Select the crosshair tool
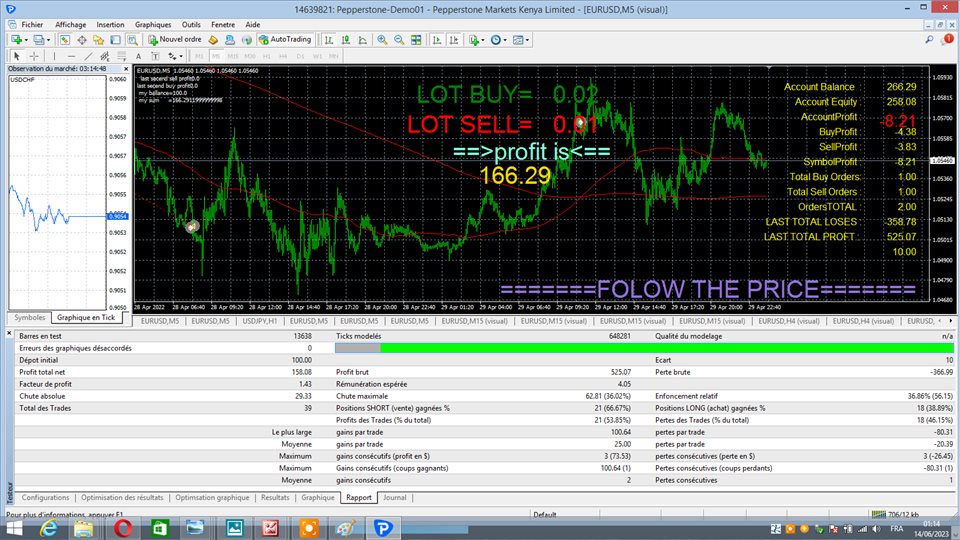Image resolution: width=960 pixels, height=540 pixels. click(34, 56)
